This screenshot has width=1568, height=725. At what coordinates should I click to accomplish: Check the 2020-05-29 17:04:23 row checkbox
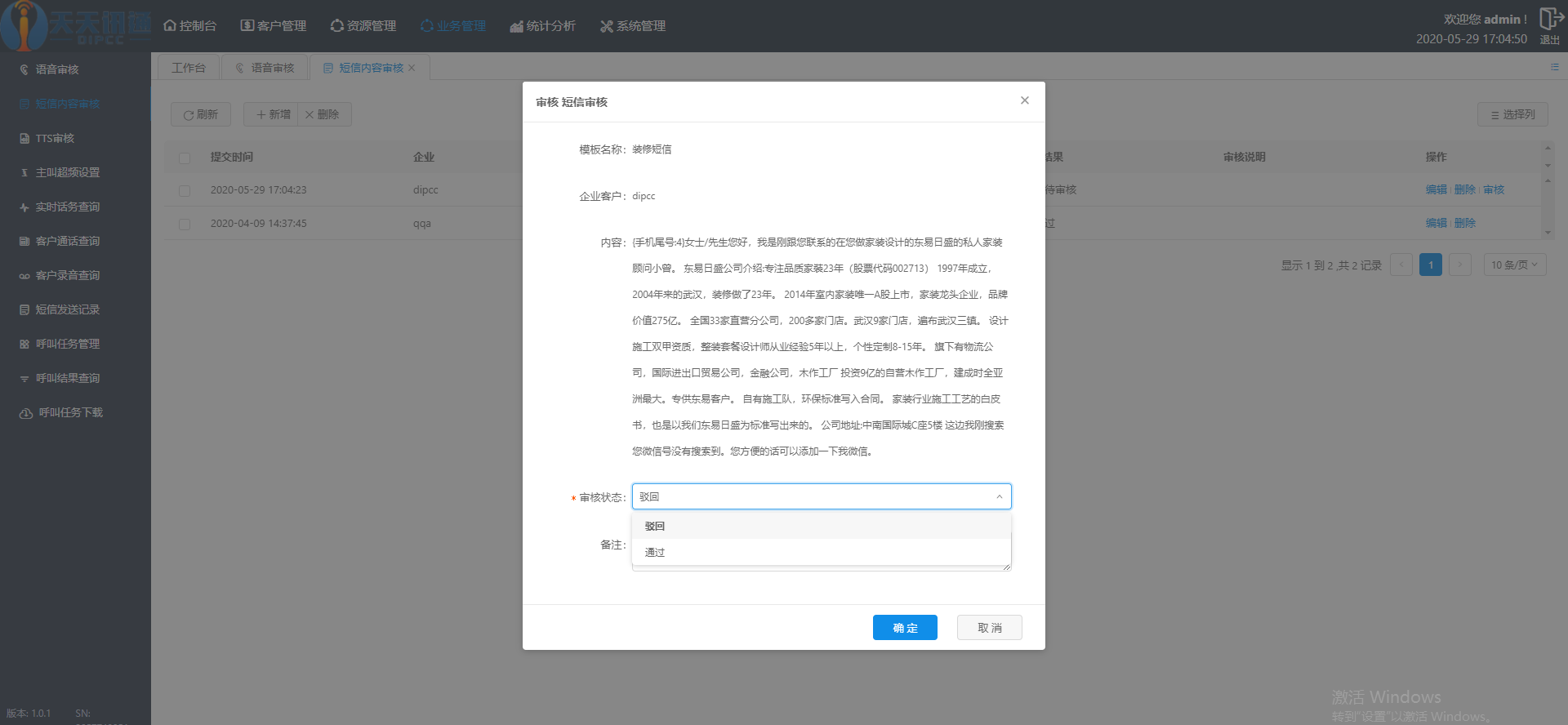(185, 190)
